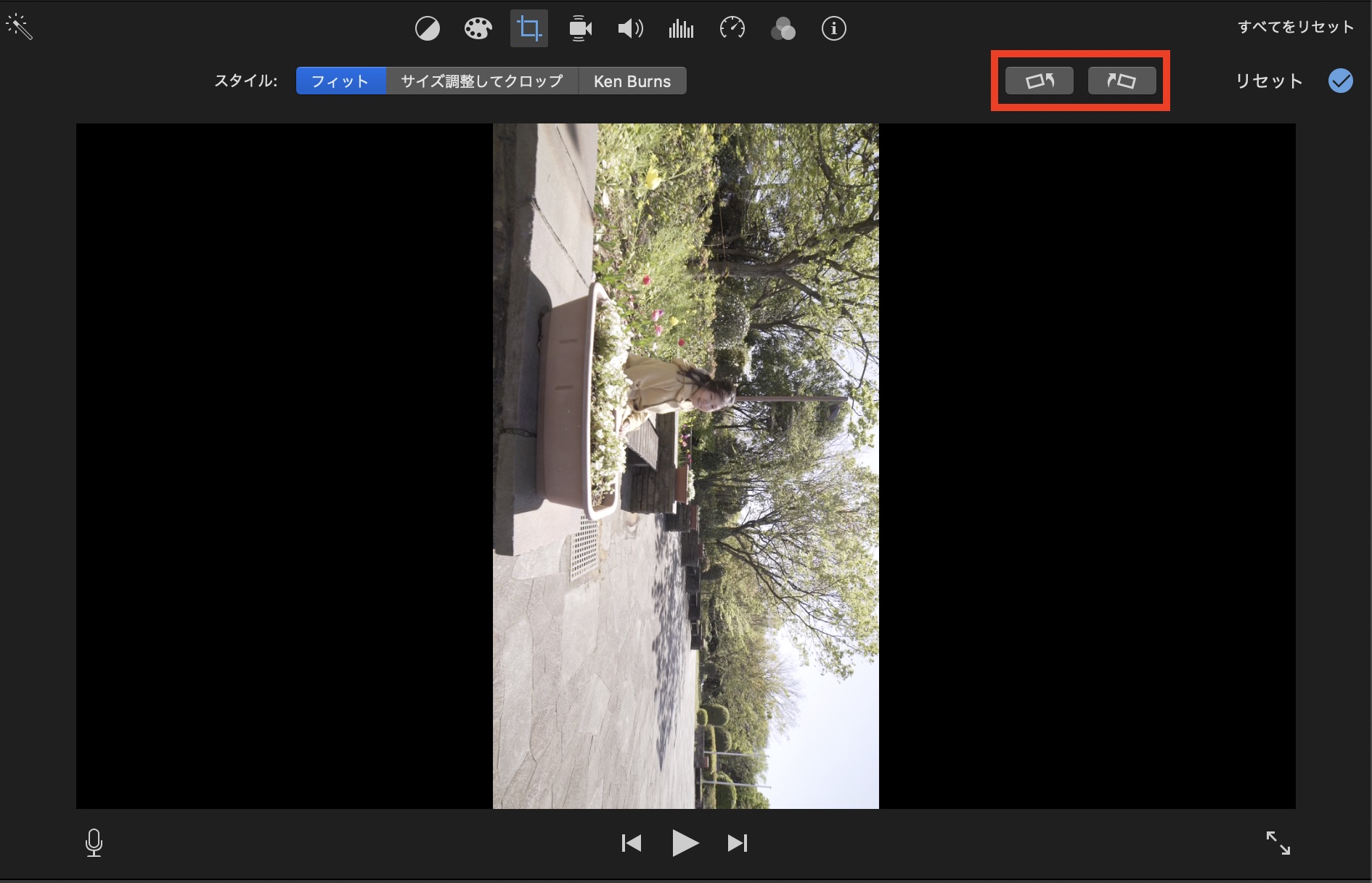Open the speed adjustment tool
Image resolution: width=1372 pixels, height=883 pixels.
pyautogui.click(x=732, y=29)
